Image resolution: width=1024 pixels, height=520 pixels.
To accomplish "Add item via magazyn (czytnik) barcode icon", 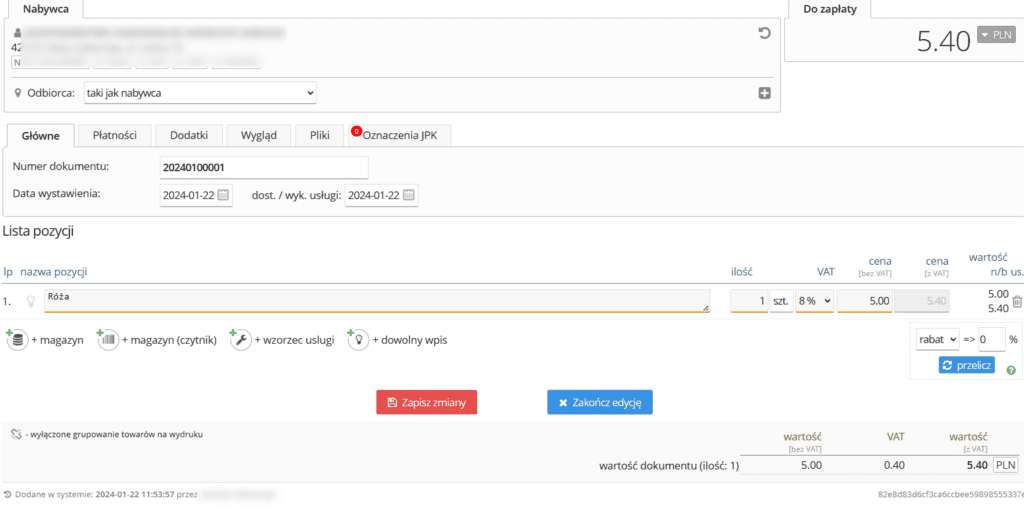I will (109, 340).
